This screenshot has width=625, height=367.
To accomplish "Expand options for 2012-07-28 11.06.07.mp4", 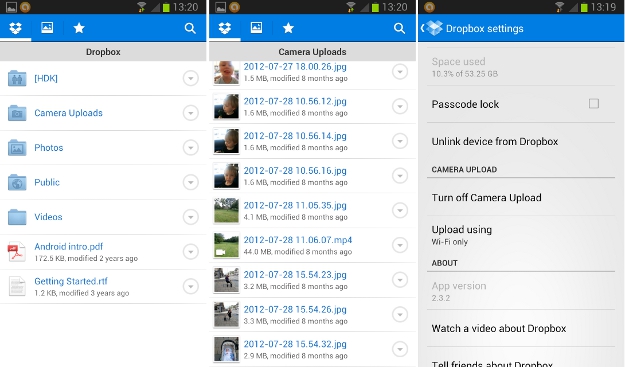I will (400, 245).
